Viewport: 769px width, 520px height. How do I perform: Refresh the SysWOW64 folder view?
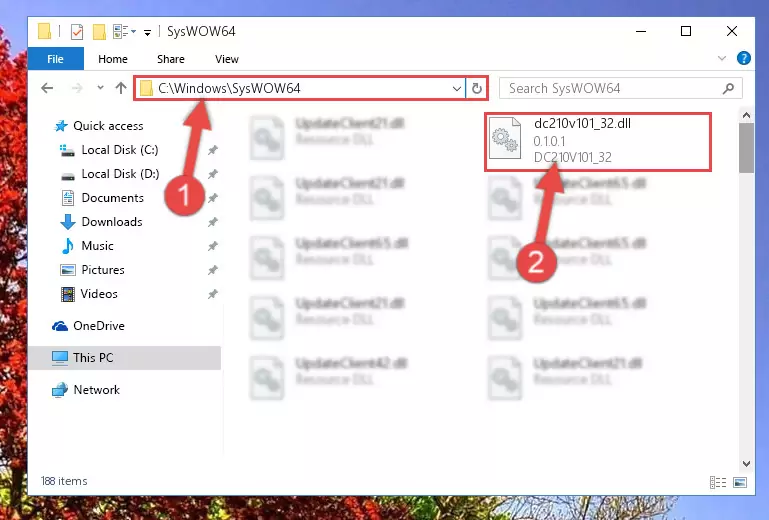(477, 89)
